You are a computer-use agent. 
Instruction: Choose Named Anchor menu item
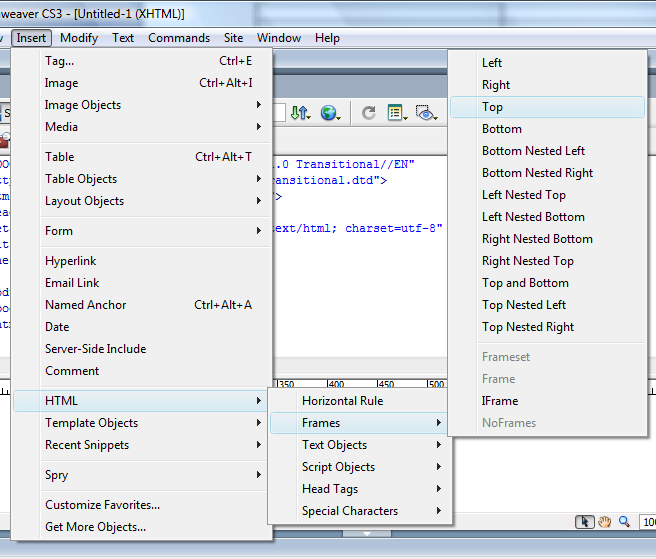point(142,305)
